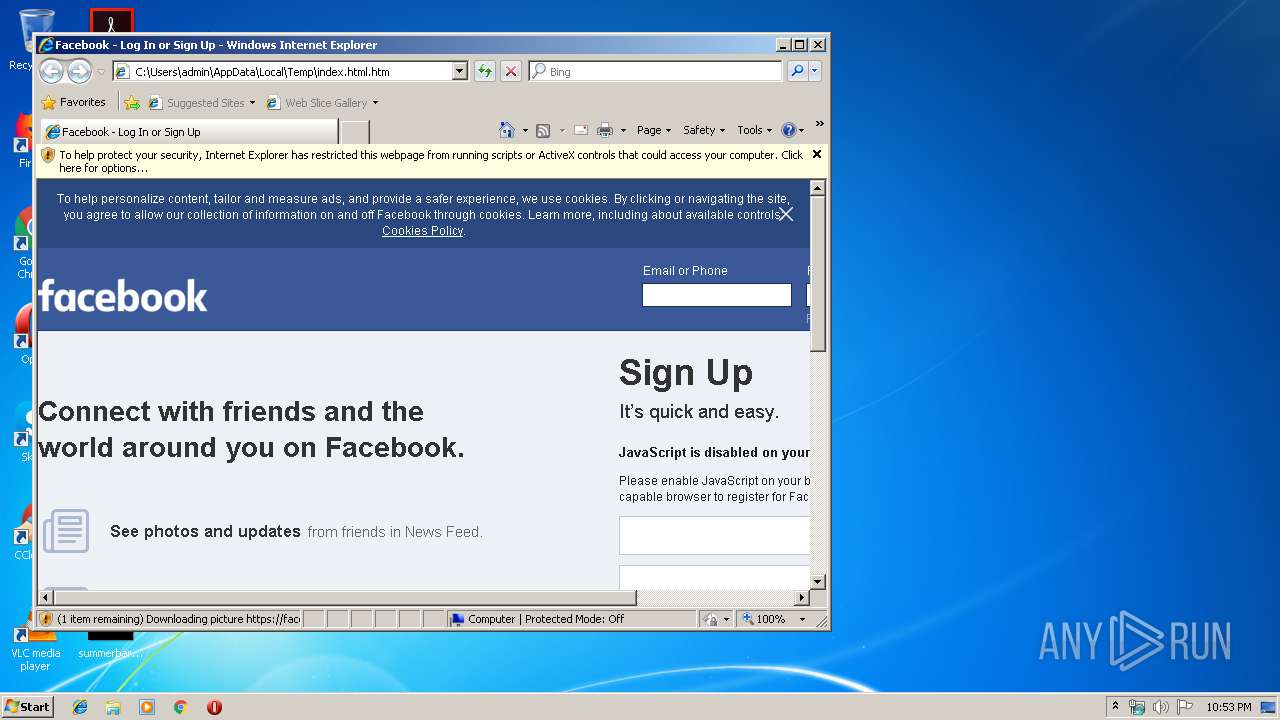Viewport: 1280px width, 720px height.
Task: Refresh the page using the green arrows icon
Action: pos(485,71)
